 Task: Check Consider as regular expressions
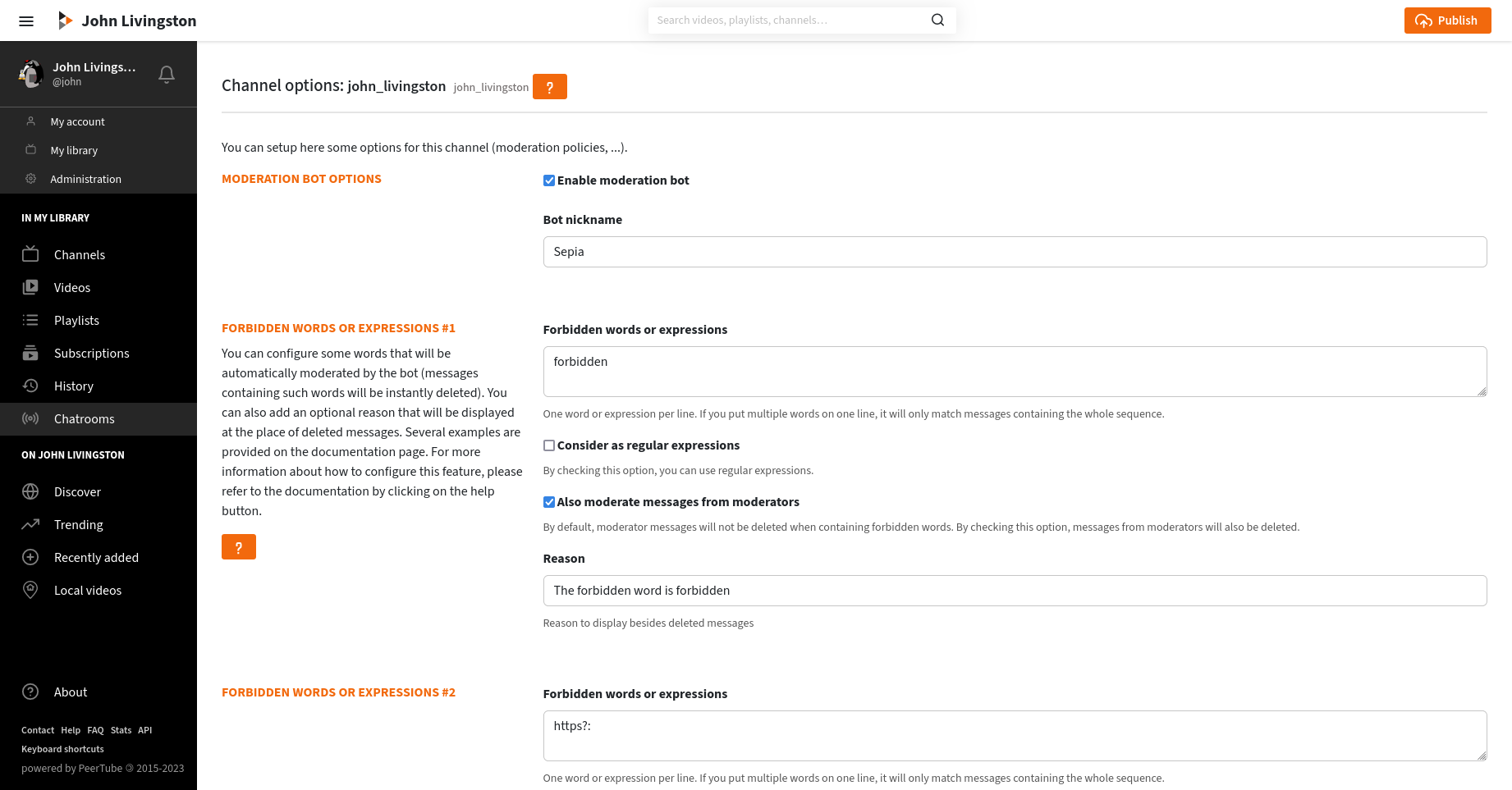click(x=549, y=445)
